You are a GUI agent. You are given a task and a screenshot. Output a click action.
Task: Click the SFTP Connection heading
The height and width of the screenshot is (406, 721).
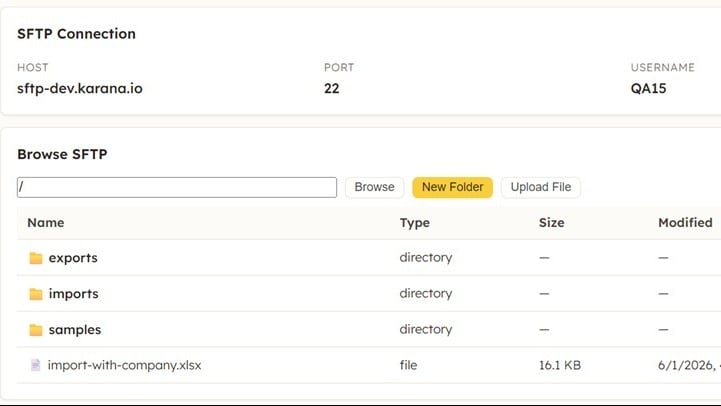point(76,34)
